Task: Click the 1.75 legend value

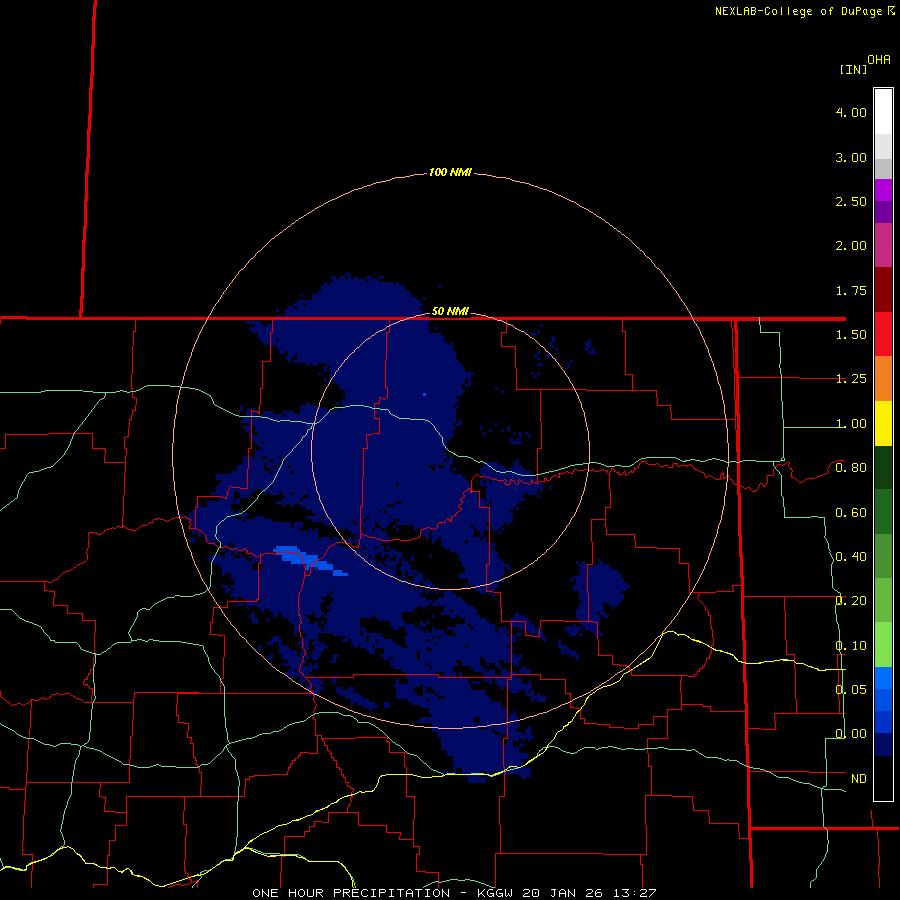Action: pyautogui.click(x=851, y=290)
